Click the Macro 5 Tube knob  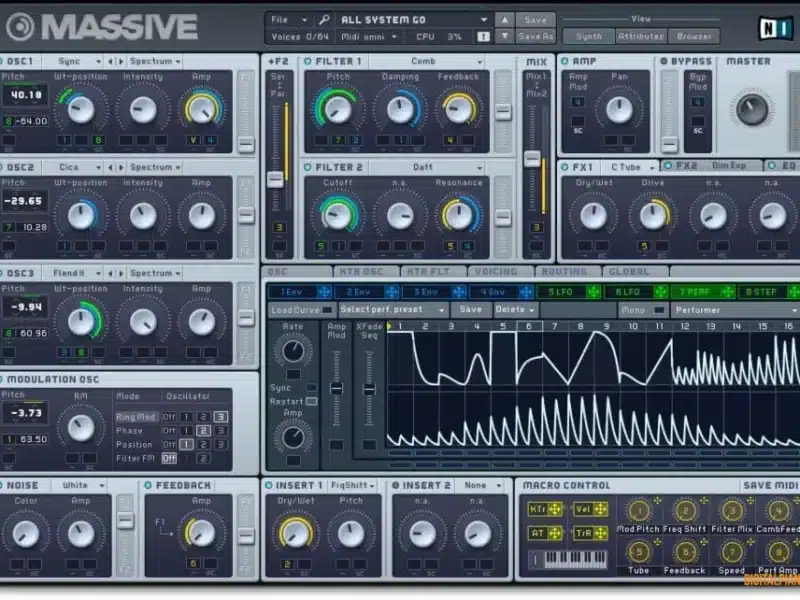(638, 552)
